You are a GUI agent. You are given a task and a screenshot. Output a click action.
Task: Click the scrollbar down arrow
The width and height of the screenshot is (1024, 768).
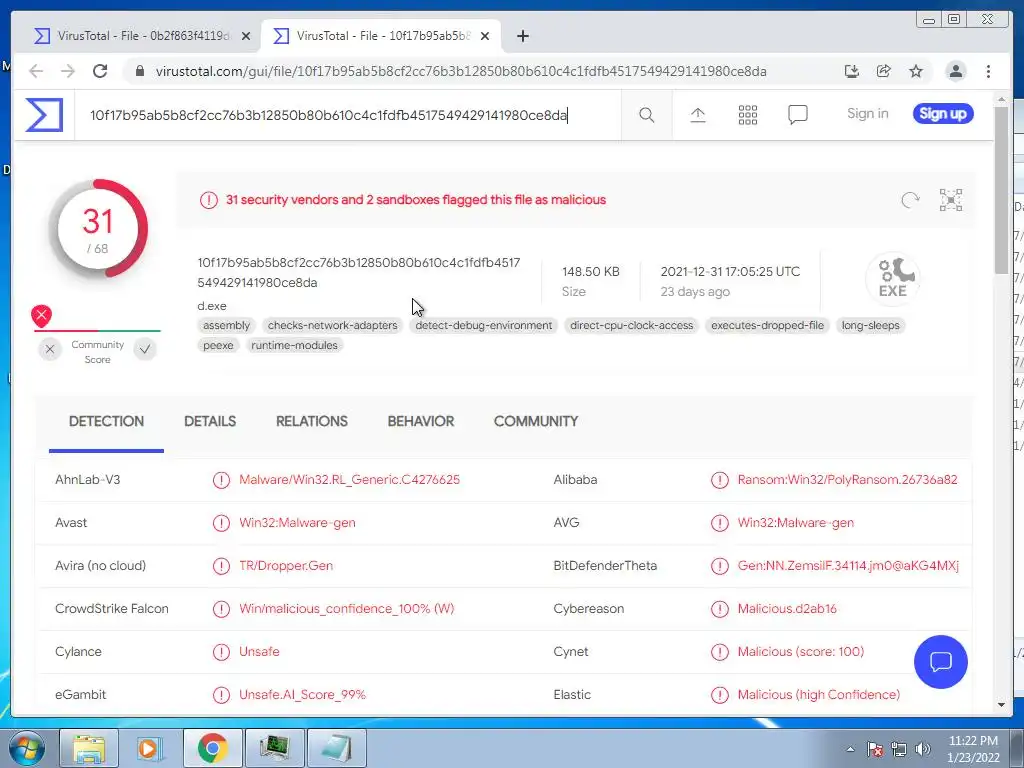1001,705
